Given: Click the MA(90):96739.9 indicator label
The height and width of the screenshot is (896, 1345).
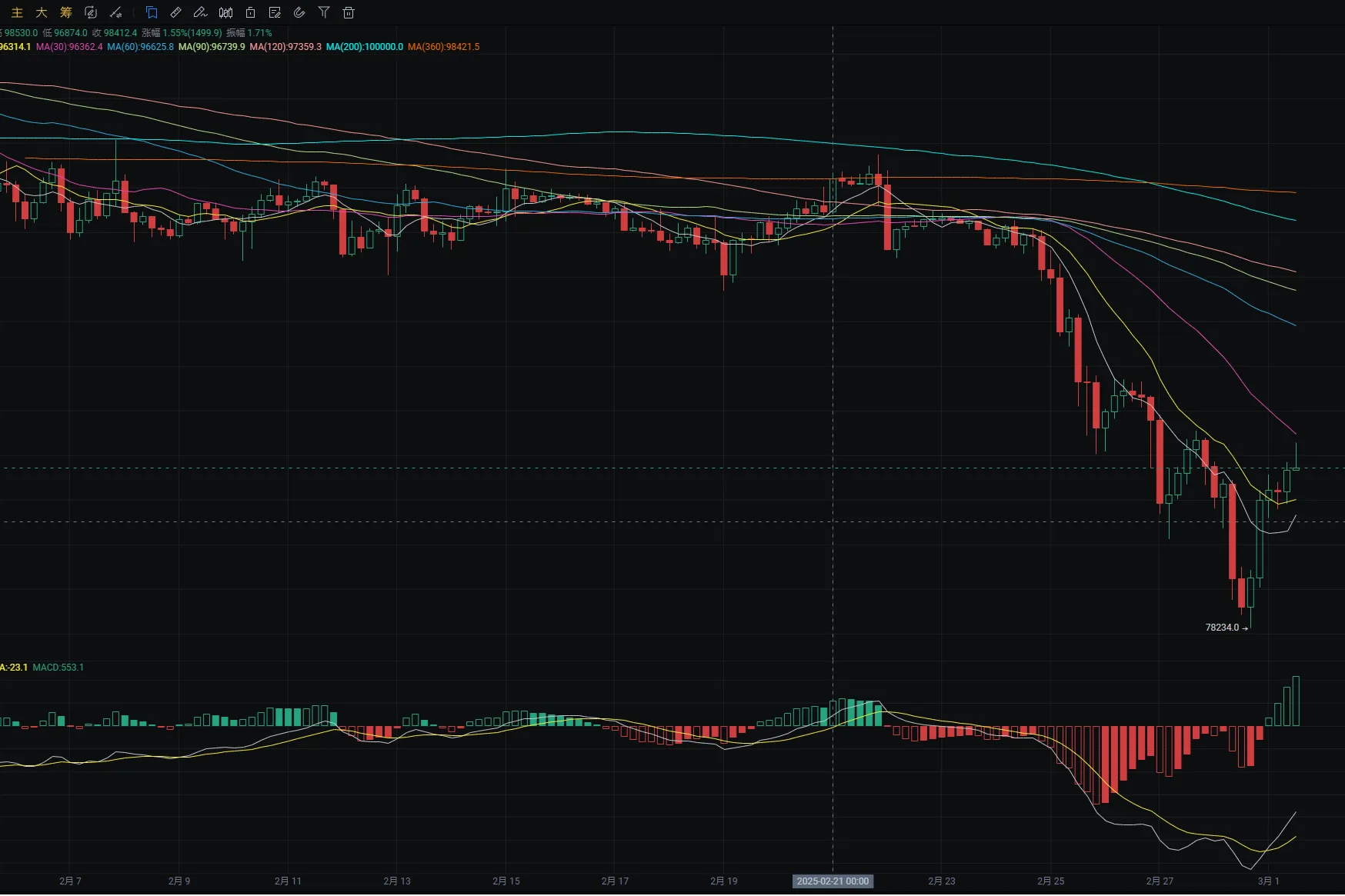Looking at the screenshot, I should (x=212, y=47).
